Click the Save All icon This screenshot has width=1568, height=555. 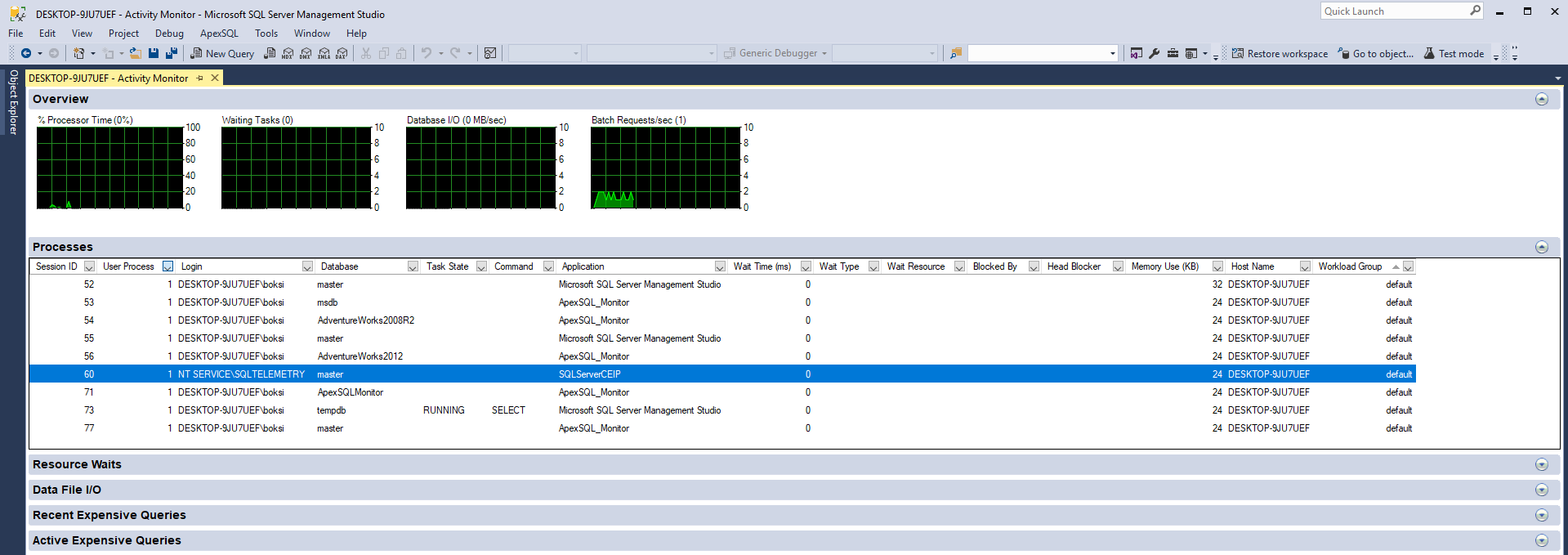[172, 53]
